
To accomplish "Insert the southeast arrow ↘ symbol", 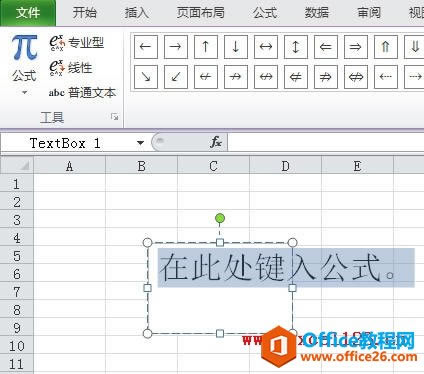I will pyautogui.click(x=146, y=77).
